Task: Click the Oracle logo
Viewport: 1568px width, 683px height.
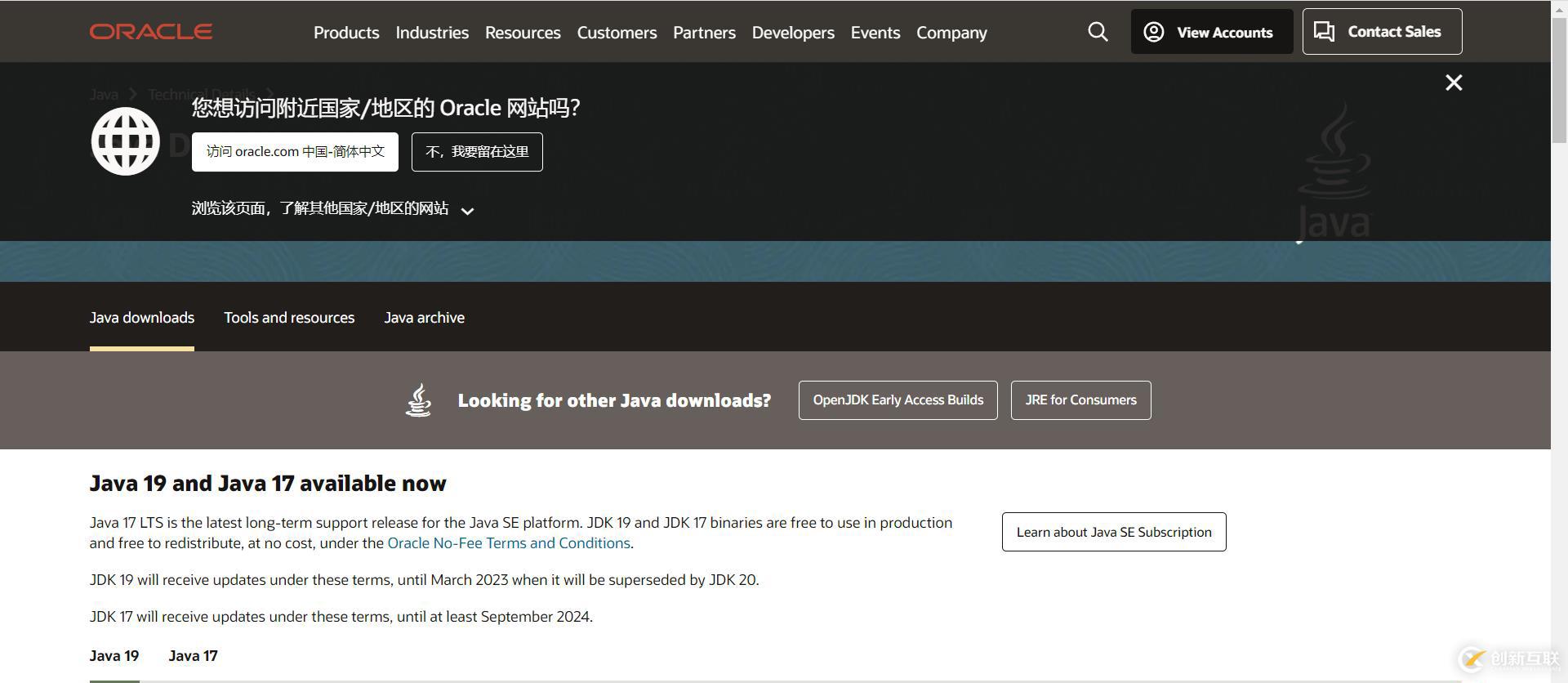Action: click(151, 32)
